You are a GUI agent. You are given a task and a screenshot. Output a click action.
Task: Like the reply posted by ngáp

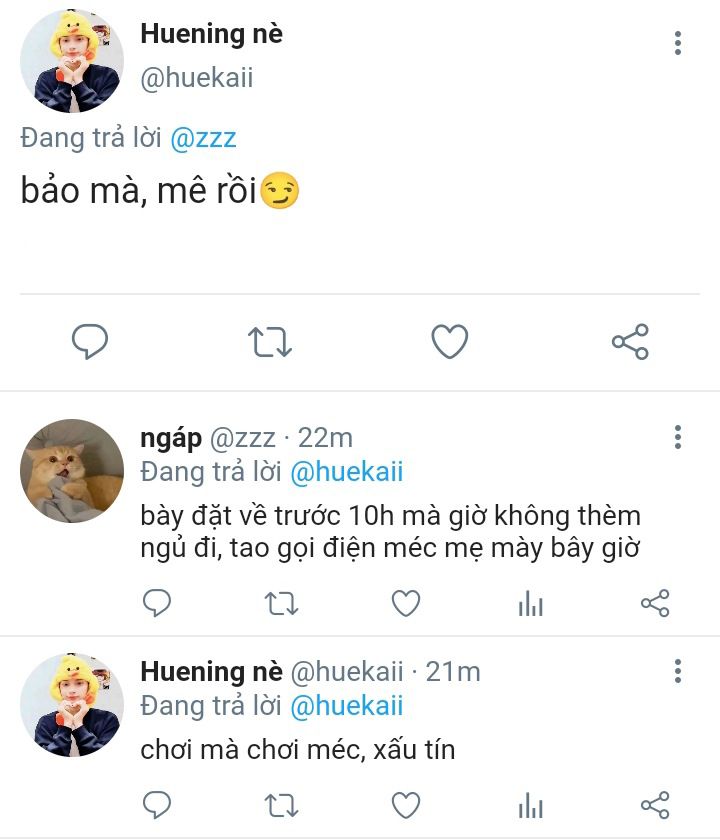[405, 603]
